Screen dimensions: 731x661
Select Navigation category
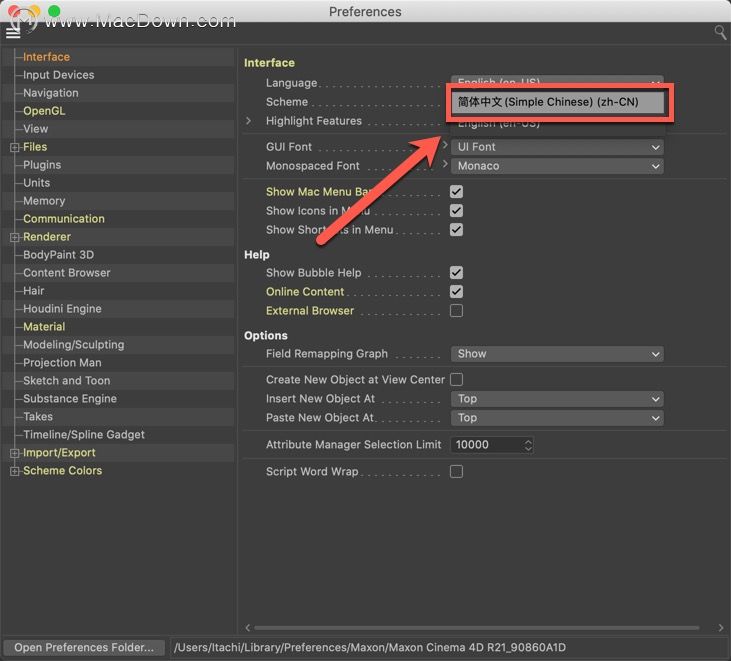pyautogui.click(x=51, y=93)
